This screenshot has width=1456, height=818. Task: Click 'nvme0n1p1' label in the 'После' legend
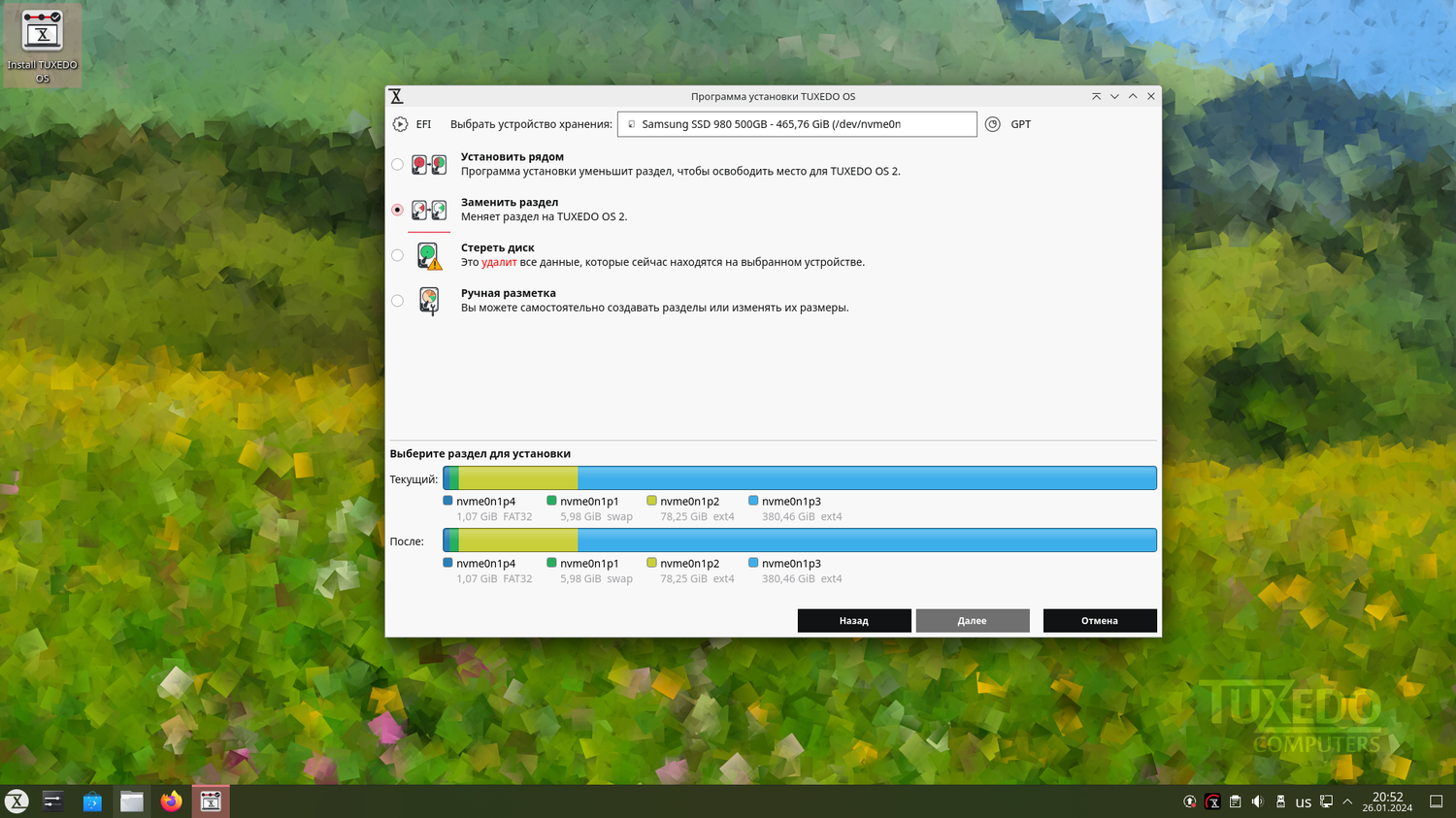coord(589,564)
